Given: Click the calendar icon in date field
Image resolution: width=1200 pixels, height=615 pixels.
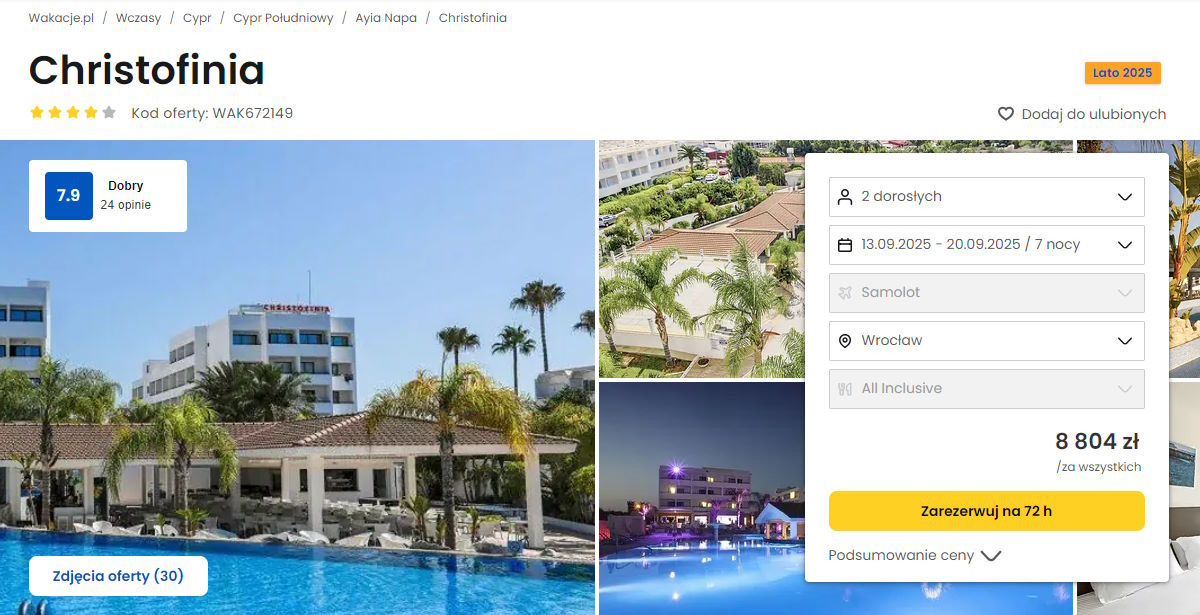Looking at the screenshot, I should [x=845, y=245].
